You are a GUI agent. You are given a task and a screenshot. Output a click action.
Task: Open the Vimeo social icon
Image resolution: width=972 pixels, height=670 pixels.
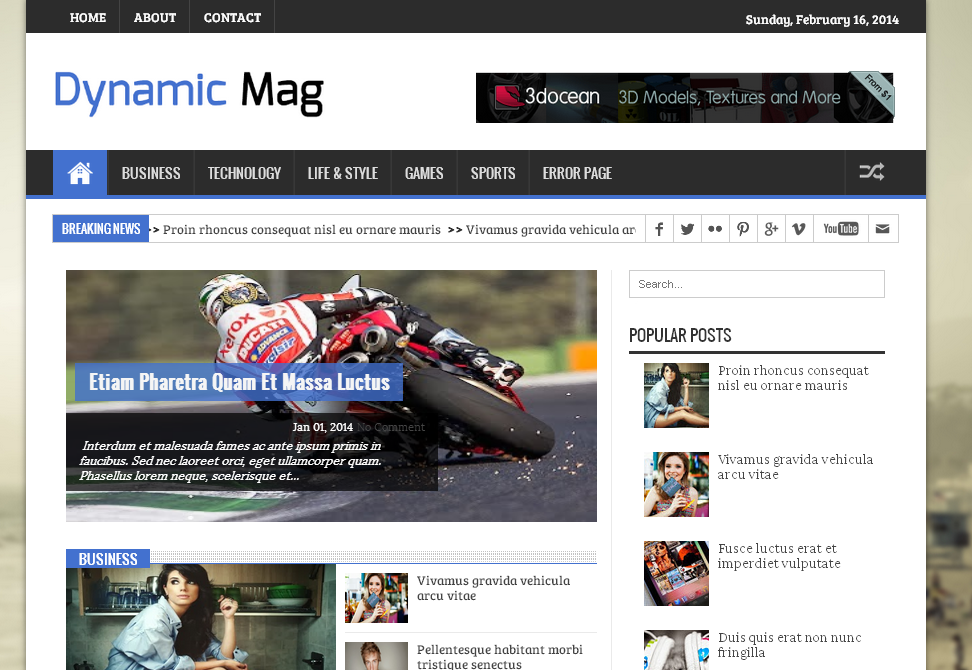(x=799, y=229)
